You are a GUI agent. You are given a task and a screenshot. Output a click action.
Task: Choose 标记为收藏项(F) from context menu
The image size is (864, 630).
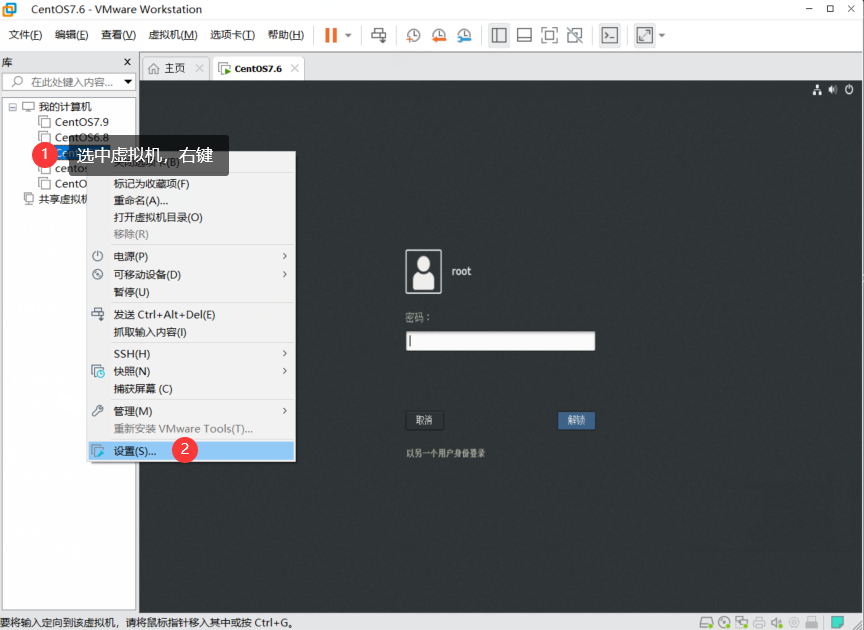click(152, 184)
